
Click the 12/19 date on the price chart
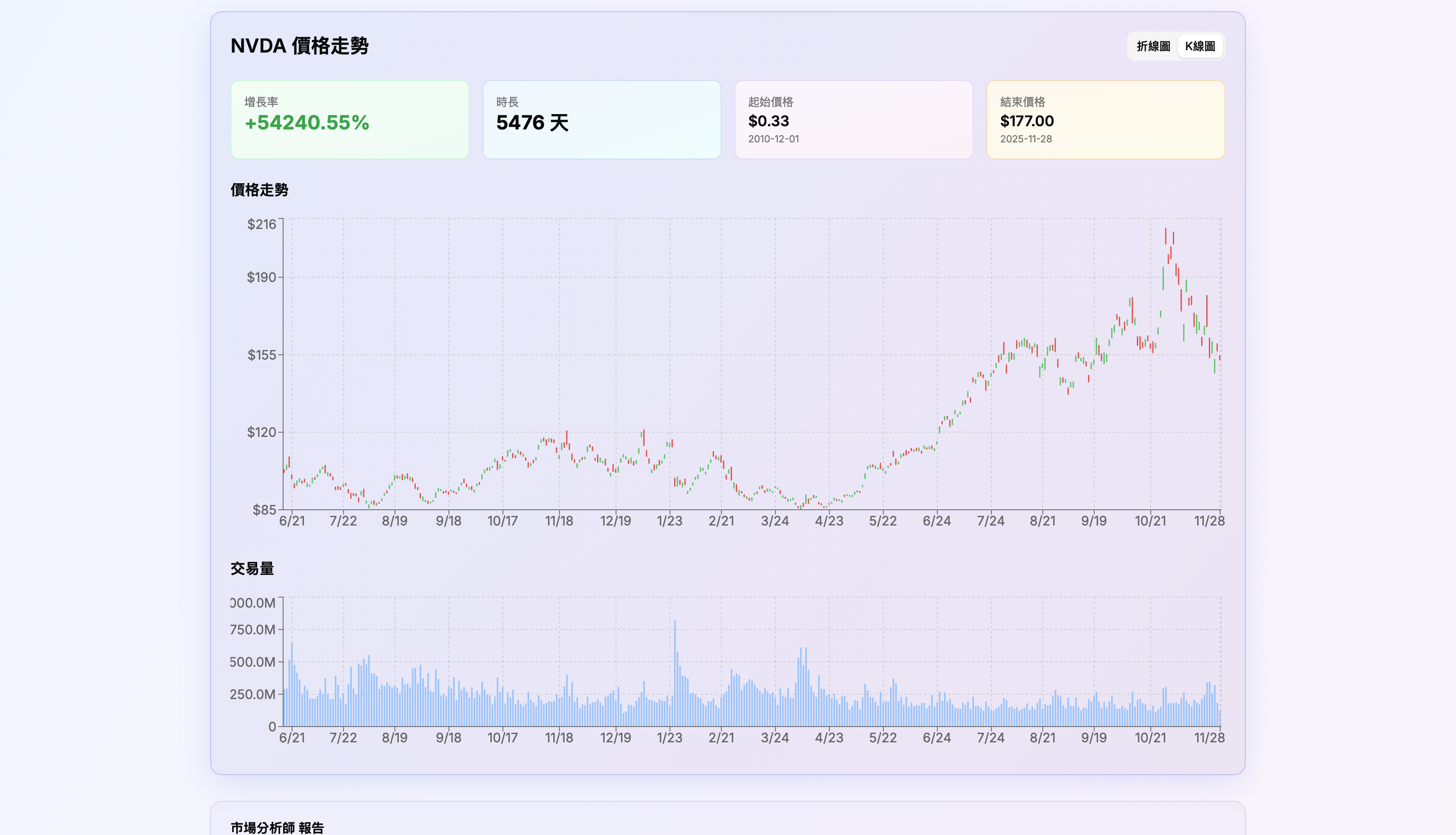pos(616,521)
